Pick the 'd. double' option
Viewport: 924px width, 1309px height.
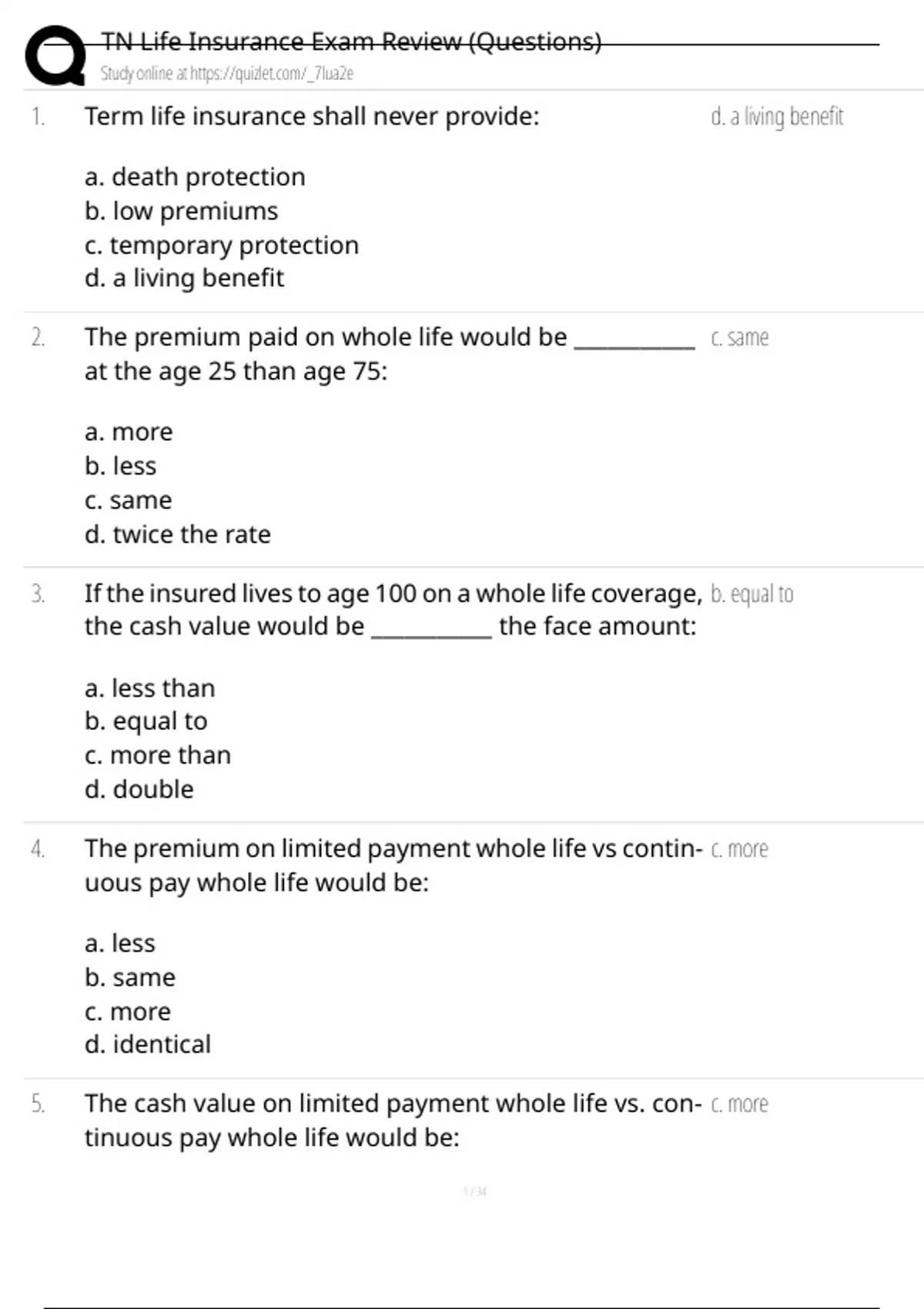point(139,789)
